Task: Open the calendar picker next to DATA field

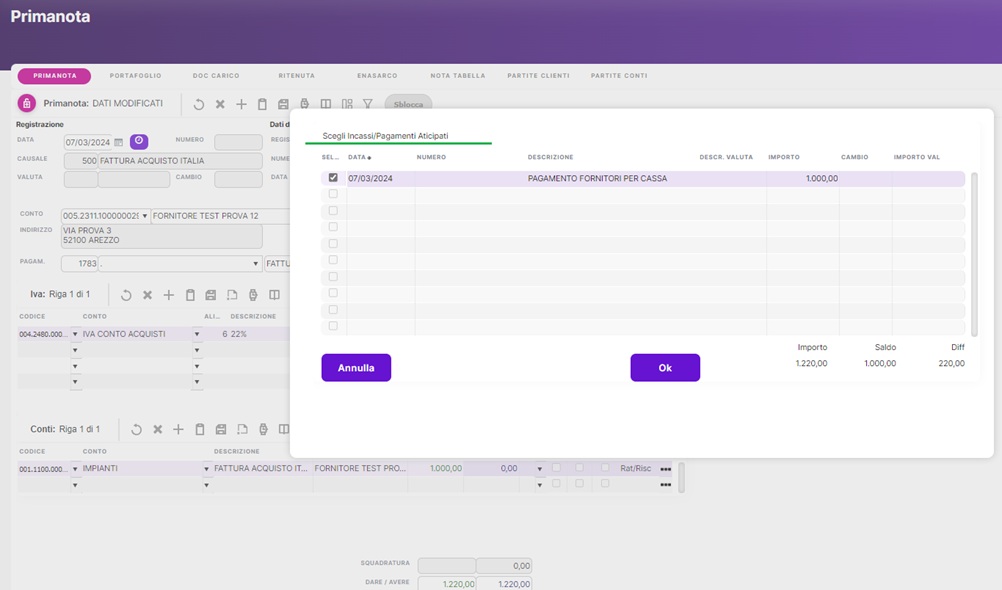Action: point(118,143)
